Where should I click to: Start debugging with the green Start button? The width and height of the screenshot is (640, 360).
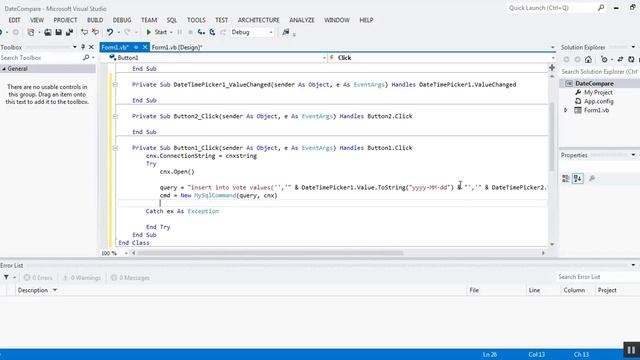coord(157,32)
